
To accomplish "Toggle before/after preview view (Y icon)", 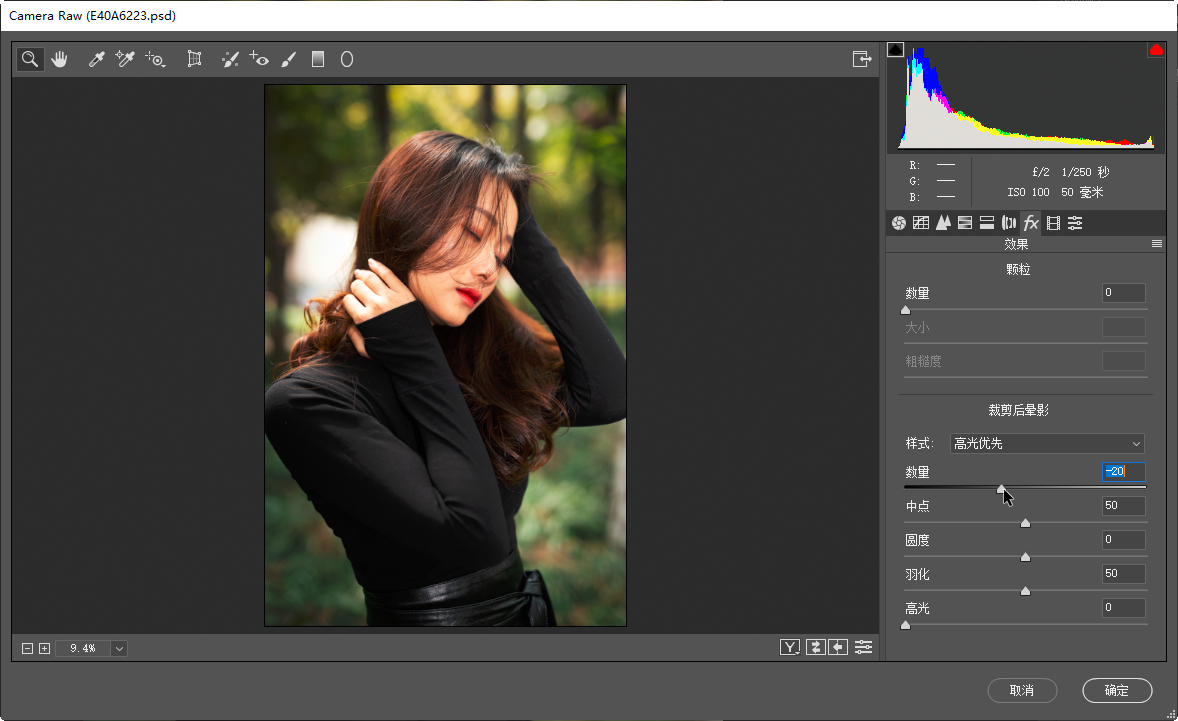I will [x=790, y=647].
